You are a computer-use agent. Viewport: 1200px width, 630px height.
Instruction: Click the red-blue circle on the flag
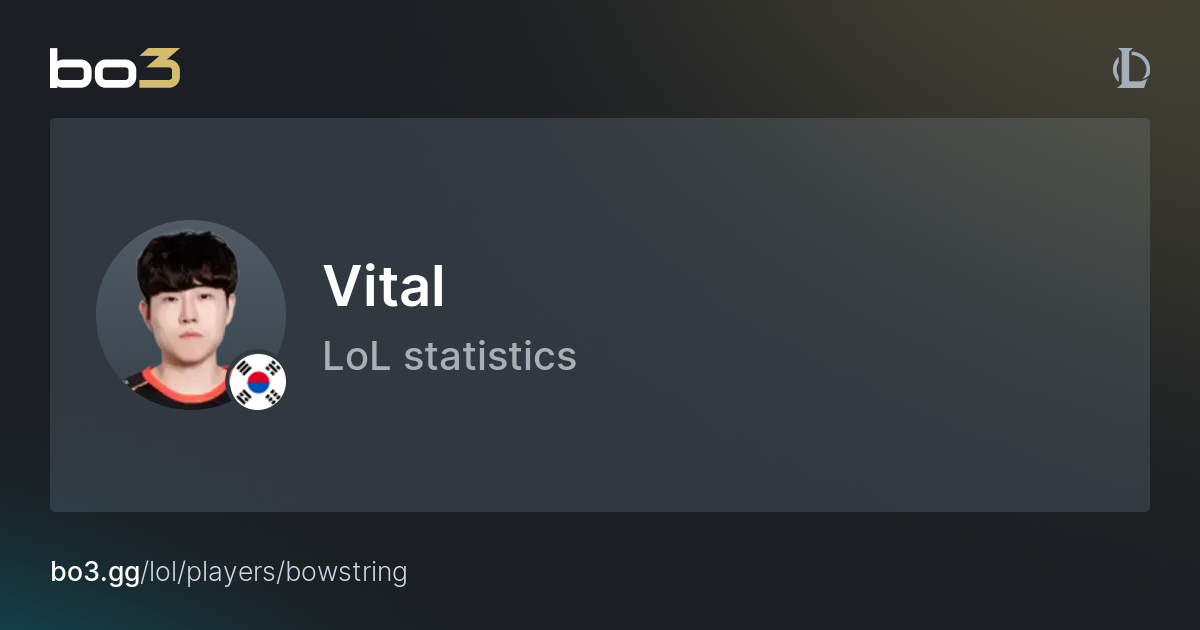coord(258,382)
